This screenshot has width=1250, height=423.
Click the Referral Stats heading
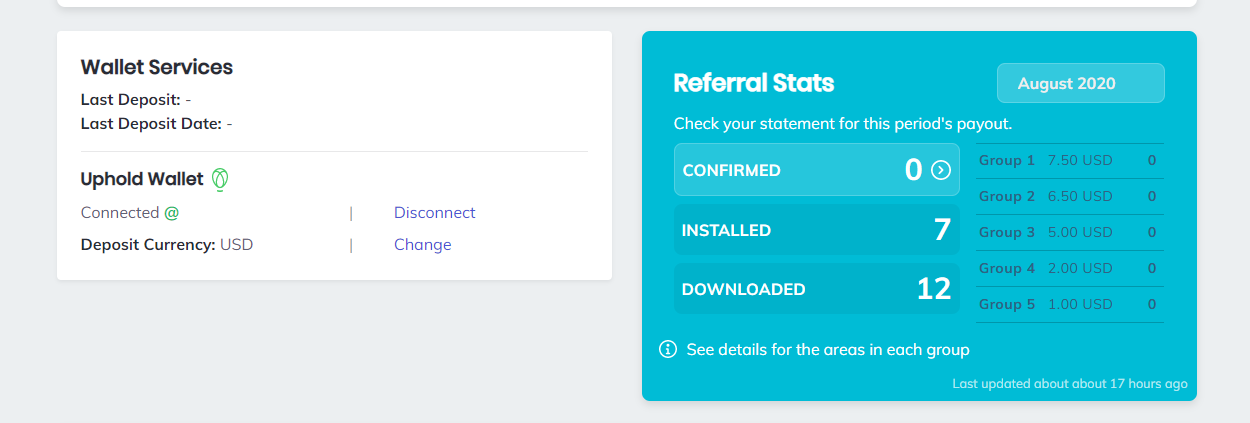(753, 83)
